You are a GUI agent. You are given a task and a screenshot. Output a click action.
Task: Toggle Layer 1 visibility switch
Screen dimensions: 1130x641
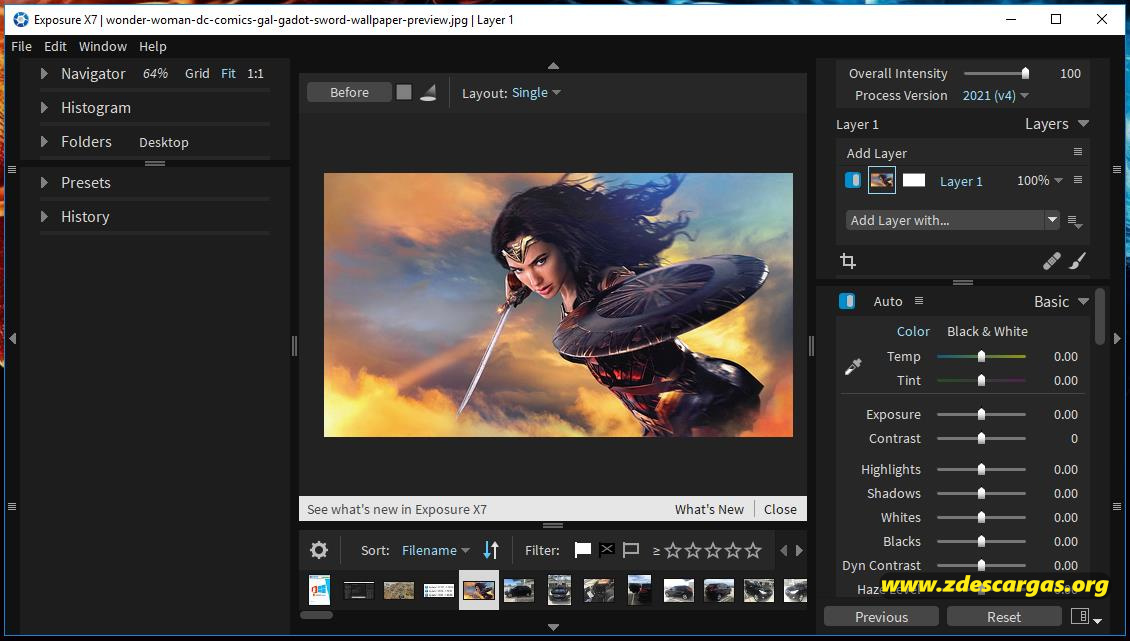853,180
